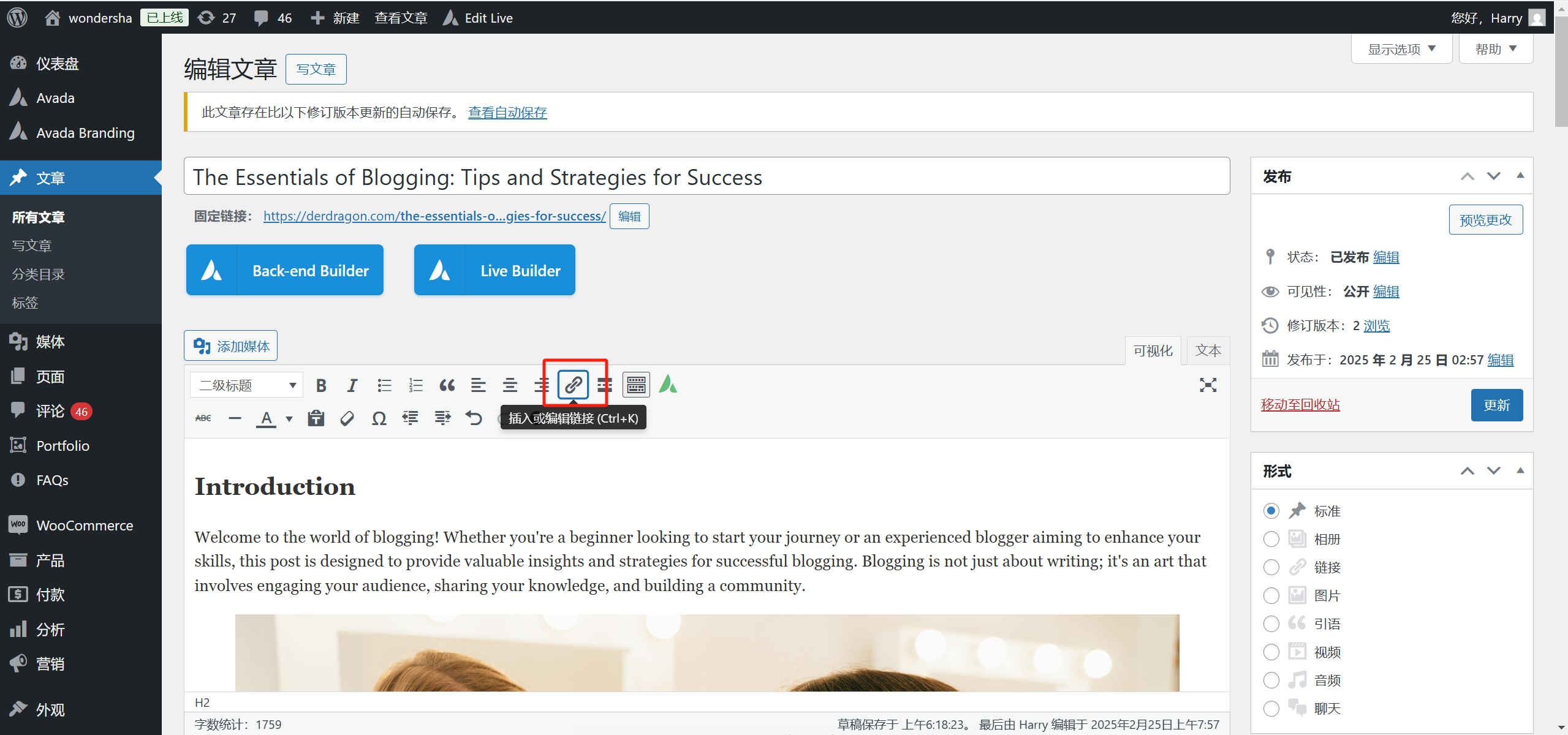Toggle bold formatting in the editor

[321, 385]
